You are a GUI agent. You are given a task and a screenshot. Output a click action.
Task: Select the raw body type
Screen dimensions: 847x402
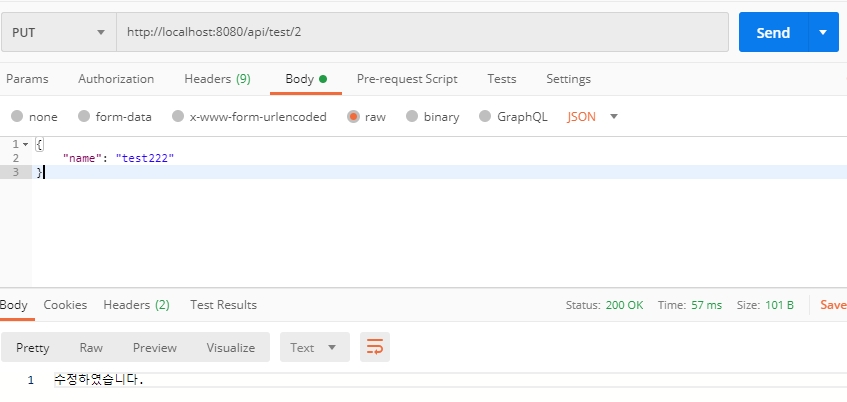[367, 117]
